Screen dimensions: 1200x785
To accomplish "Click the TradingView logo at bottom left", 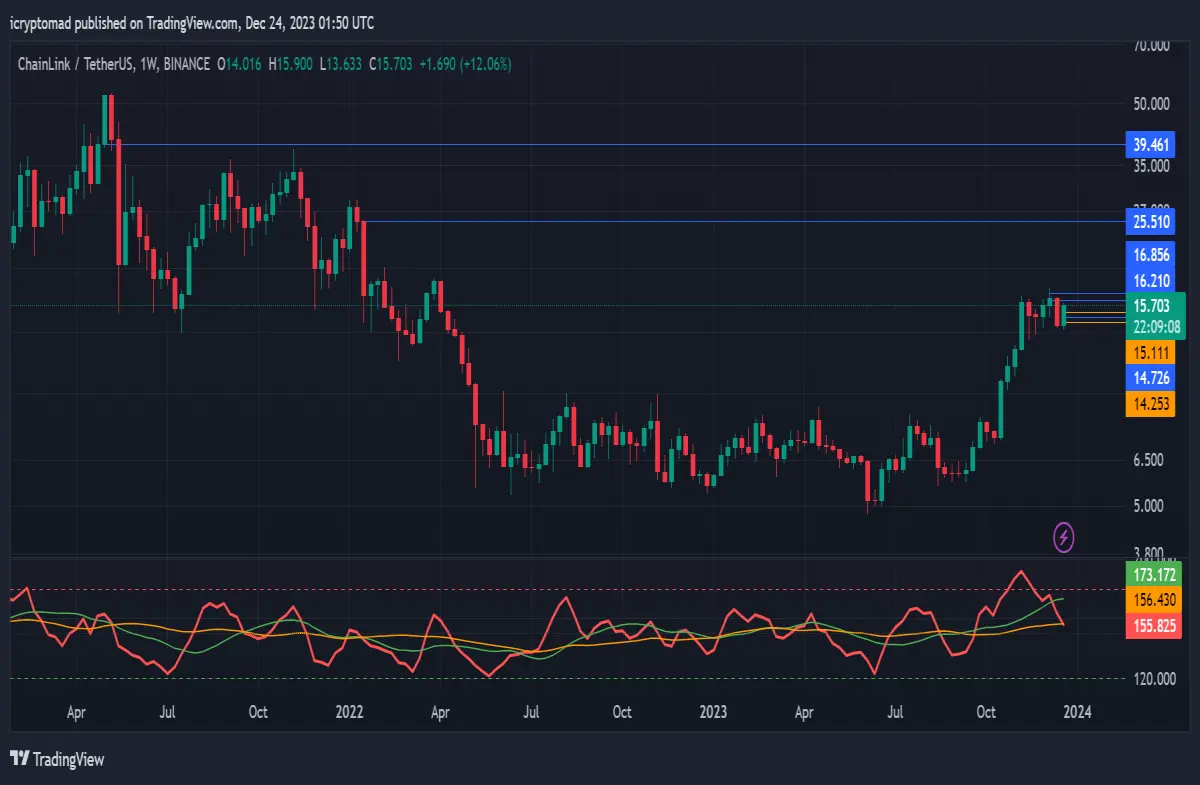I will click(x=57, y=759).
